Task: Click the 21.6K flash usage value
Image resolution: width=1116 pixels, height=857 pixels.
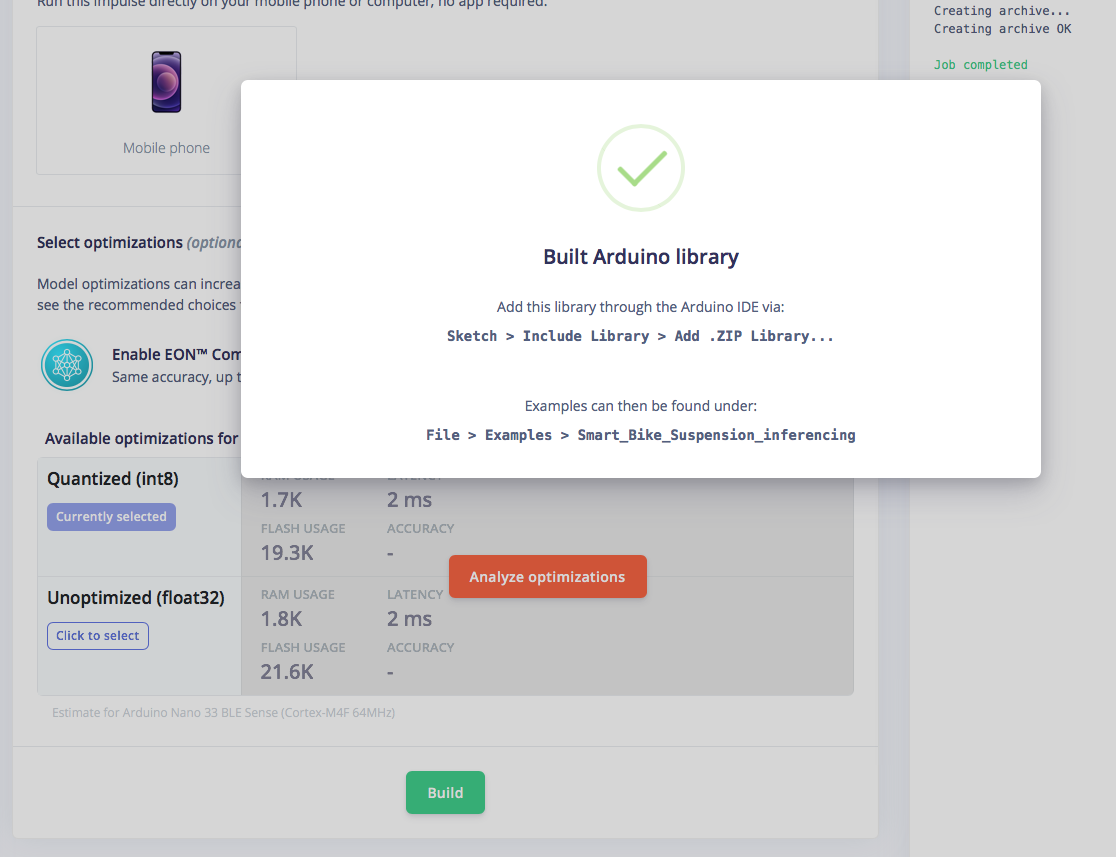Action: point(287,672)
